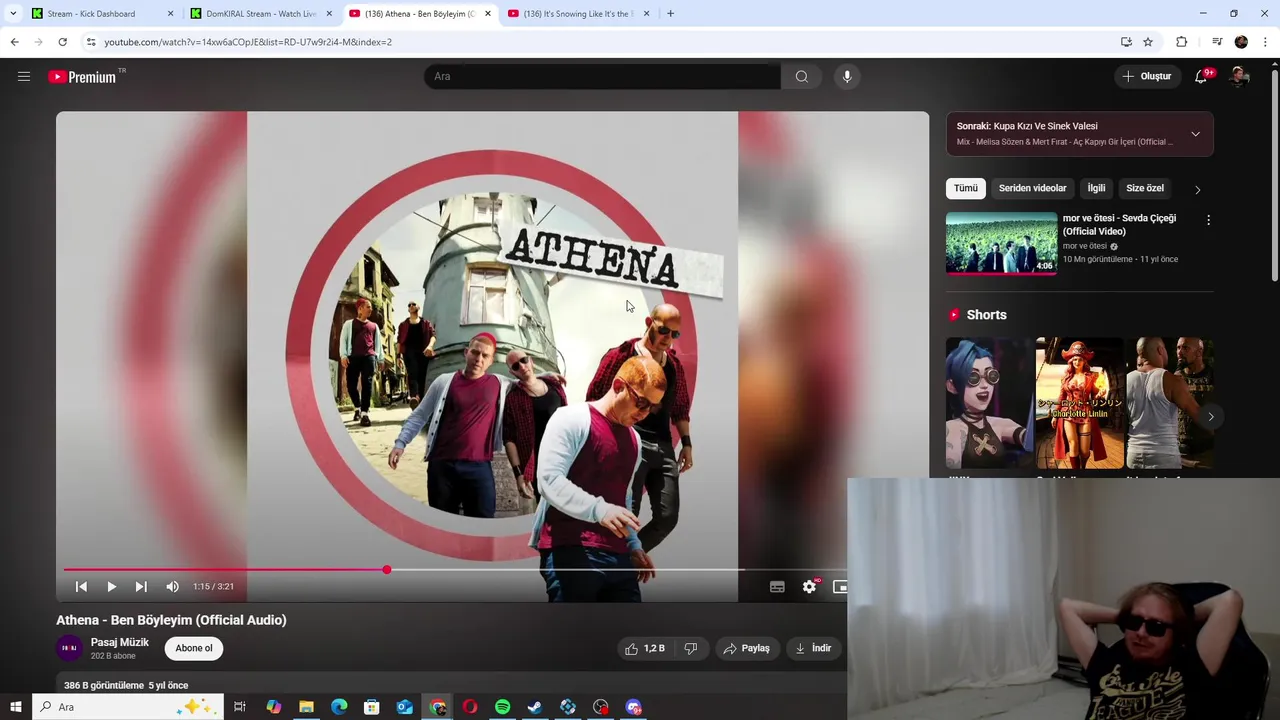The image size is (1280, 720).
Task: Download the video with İndir button
Action: tap(814, 648)
